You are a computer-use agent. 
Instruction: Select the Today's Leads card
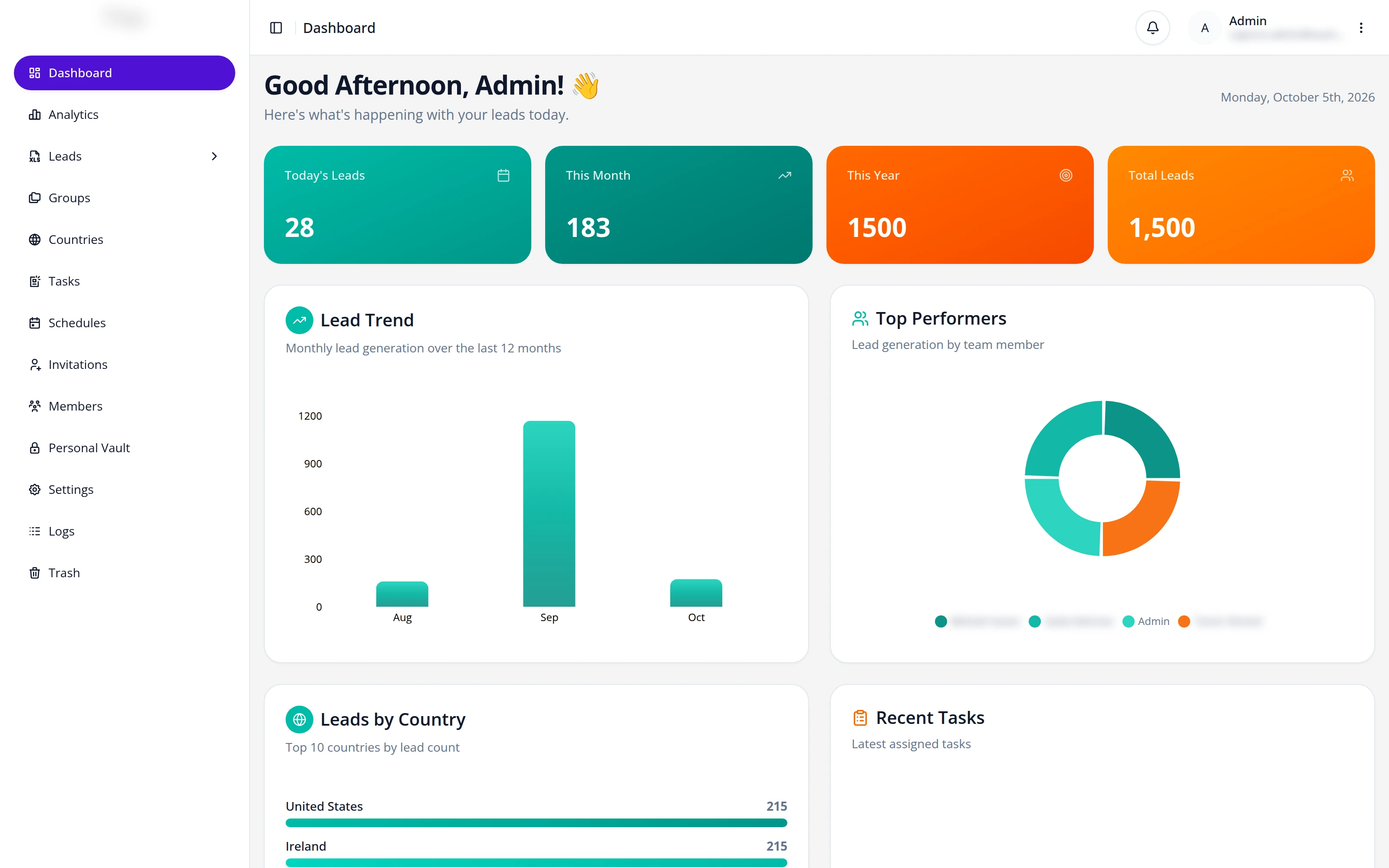pos(397,205)
